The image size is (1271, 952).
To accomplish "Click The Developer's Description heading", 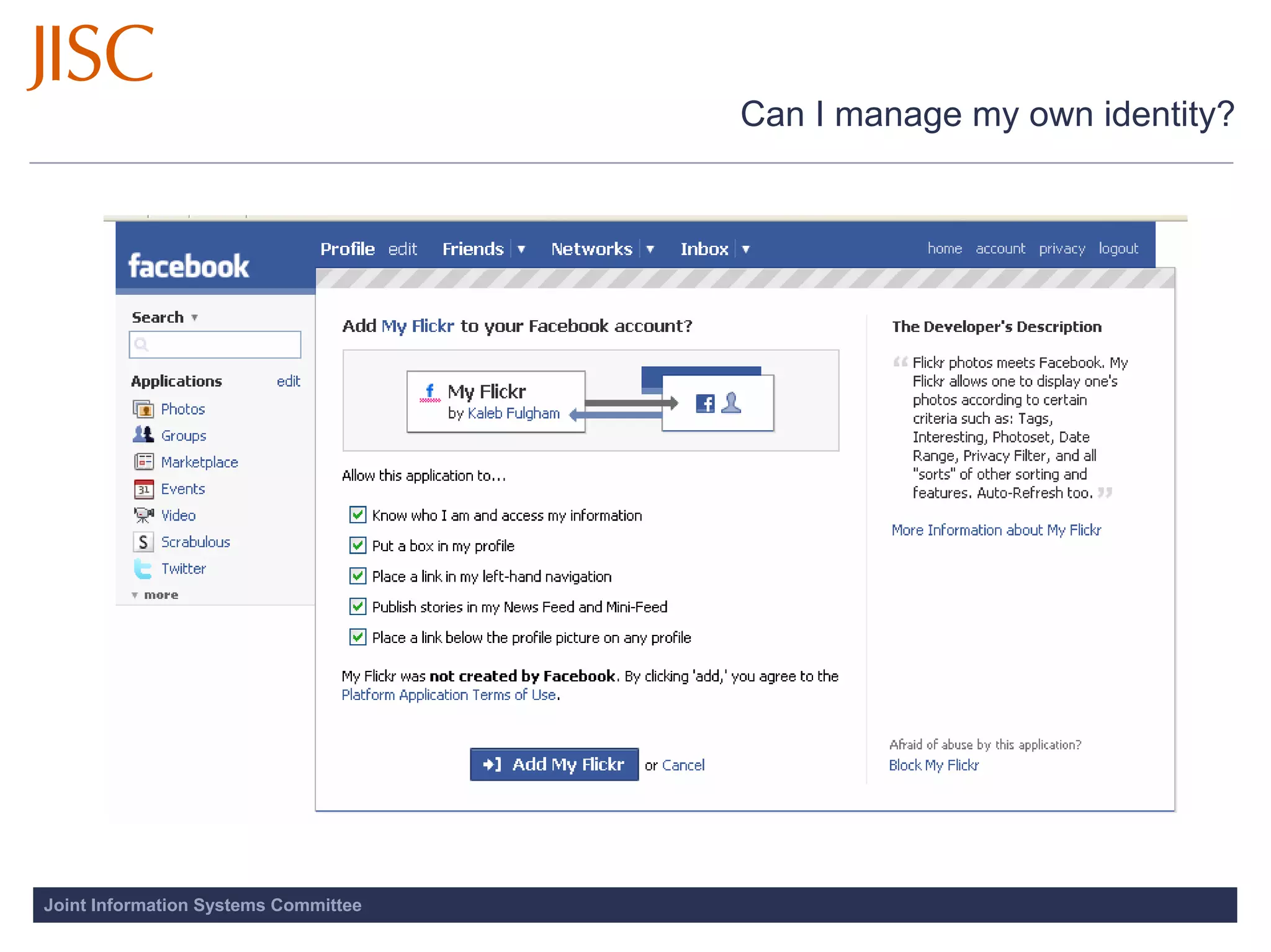I will click(997, 326).
